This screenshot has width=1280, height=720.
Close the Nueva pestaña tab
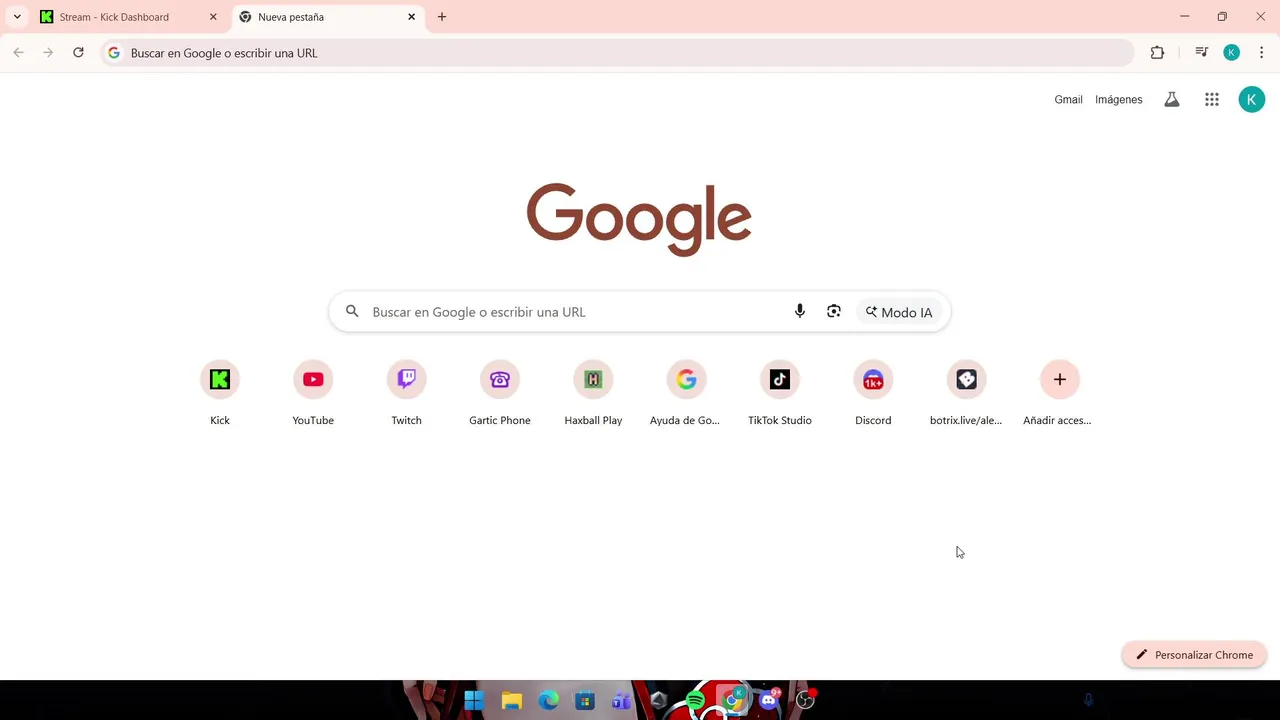[x=411, y=17]
